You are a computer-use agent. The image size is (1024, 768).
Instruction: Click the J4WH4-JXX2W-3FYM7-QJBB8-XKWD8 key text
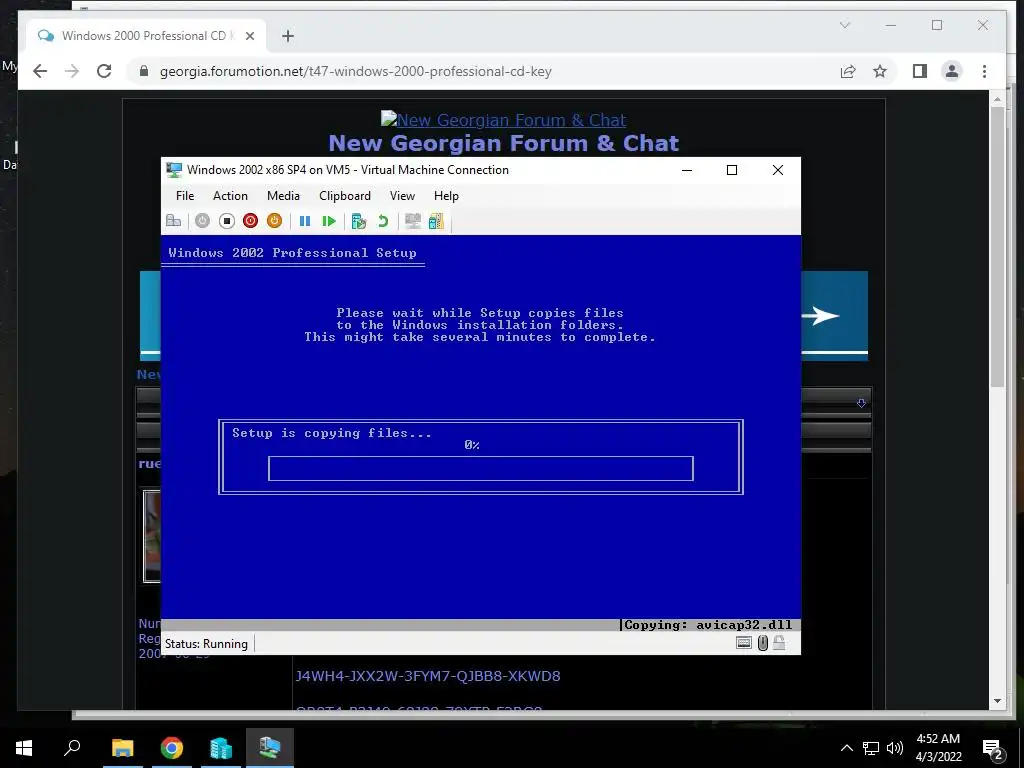428,676
